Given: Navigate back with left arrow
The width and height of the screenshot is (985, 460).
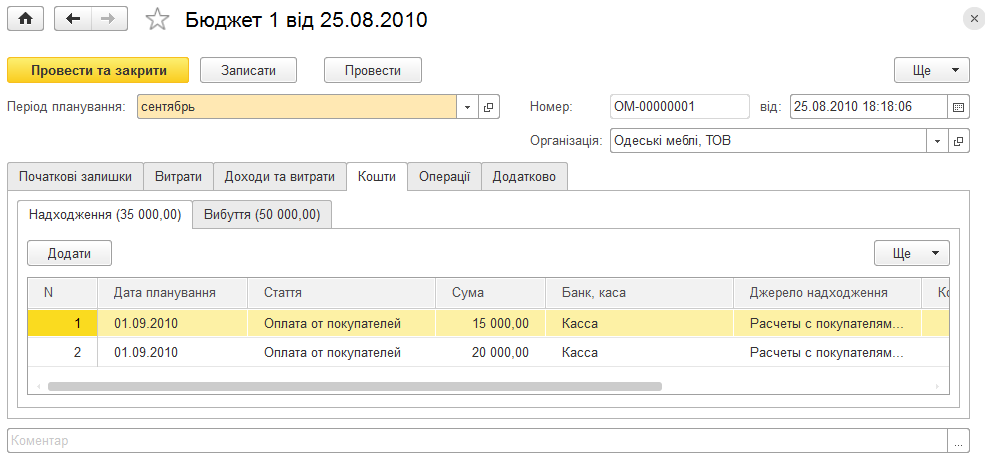Looking at the screenshot, I should click(73, 19).
